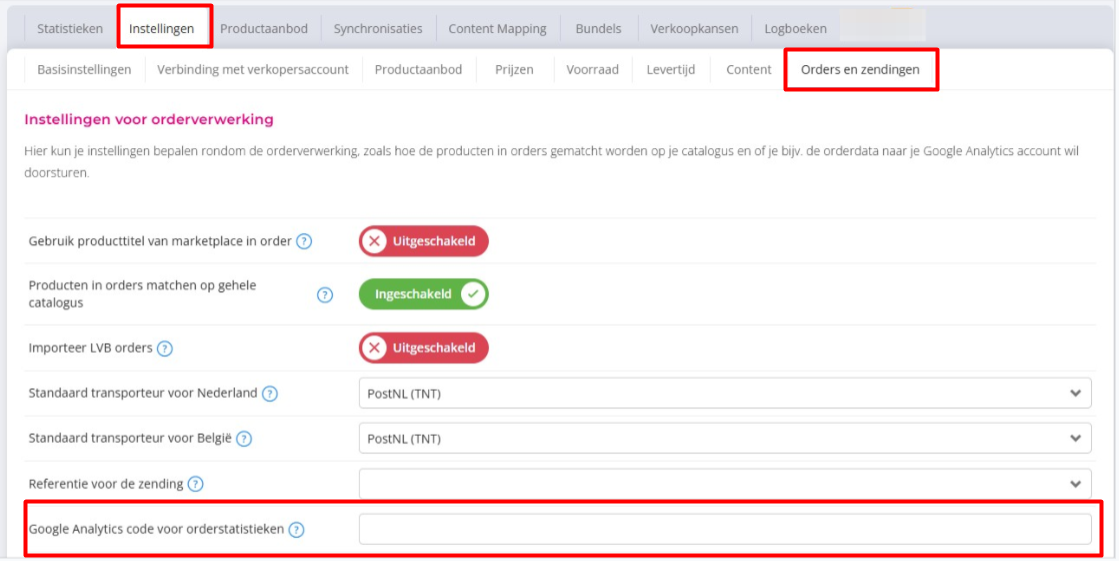Click help icon next to 'Standaard transporteur voor Nederland'

coord(269,393)
